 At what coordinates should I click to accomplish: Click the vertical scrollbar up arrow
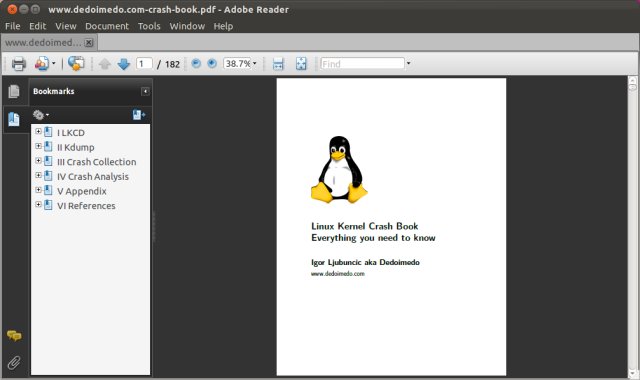(x=633, y=80)
